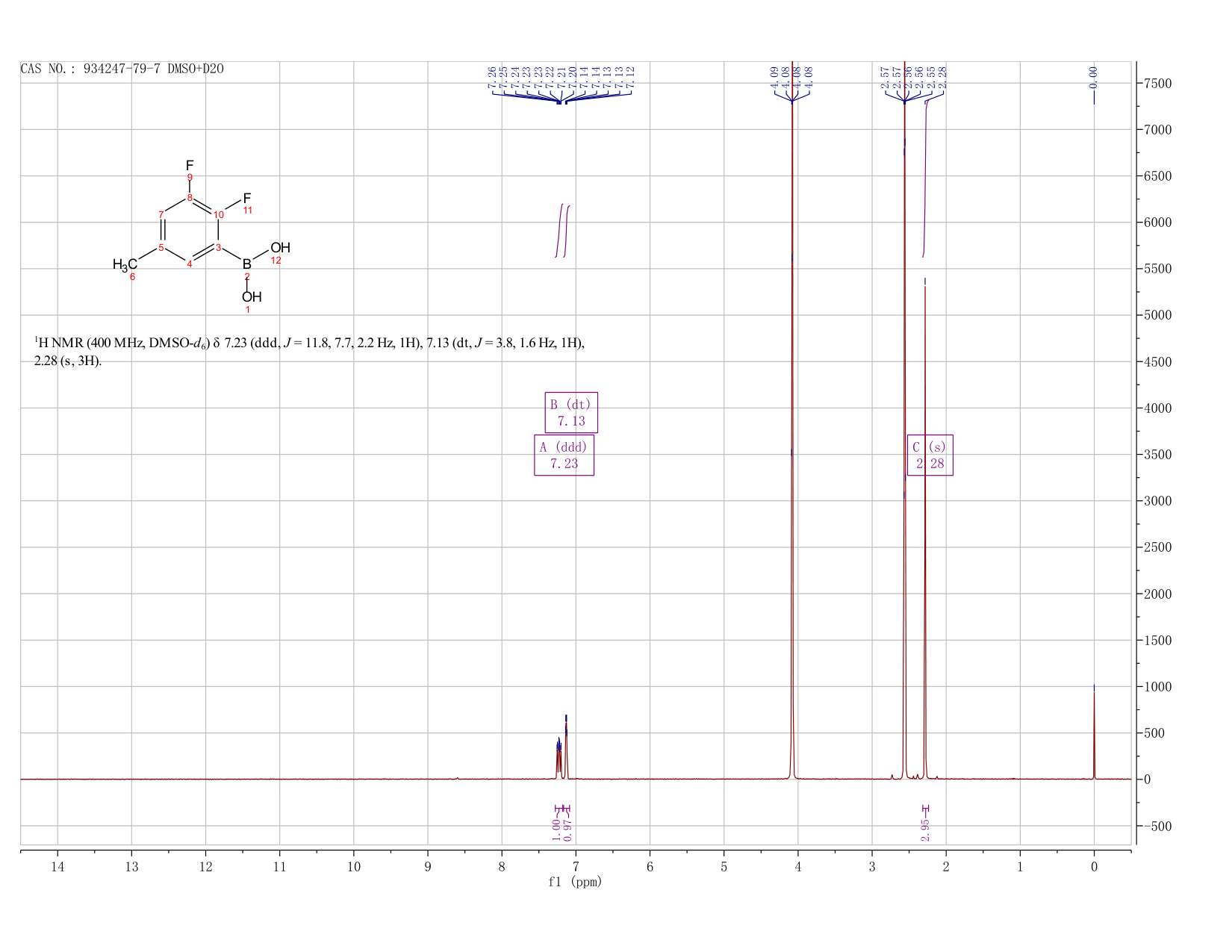The height and width of the screenshot is (952, 1232).
Task: Select the multiplet box 'B (dt) 7.13'
Action: (571, 412)
